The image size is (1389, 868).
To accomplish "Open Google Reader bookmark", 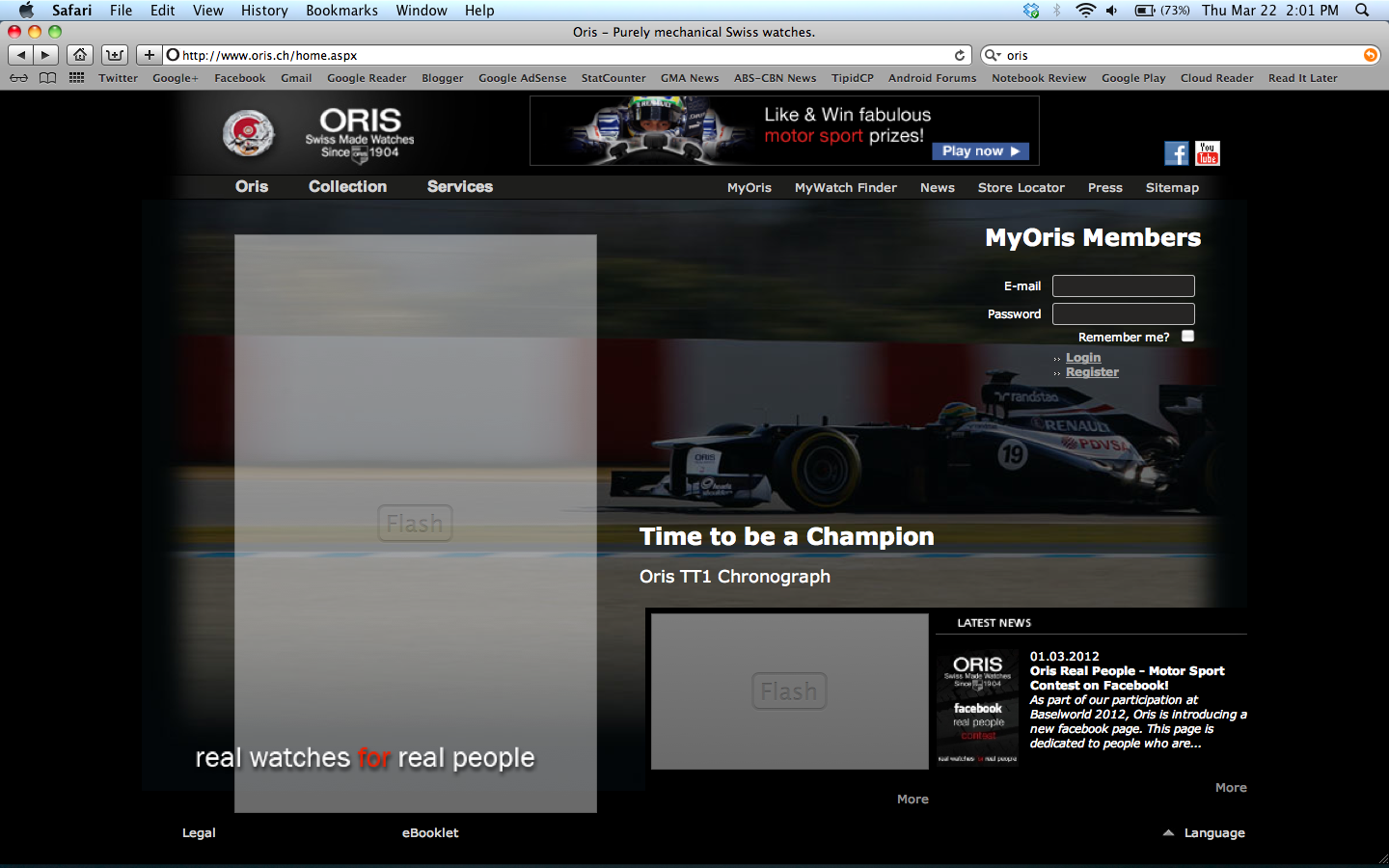I will pos(367,78).
